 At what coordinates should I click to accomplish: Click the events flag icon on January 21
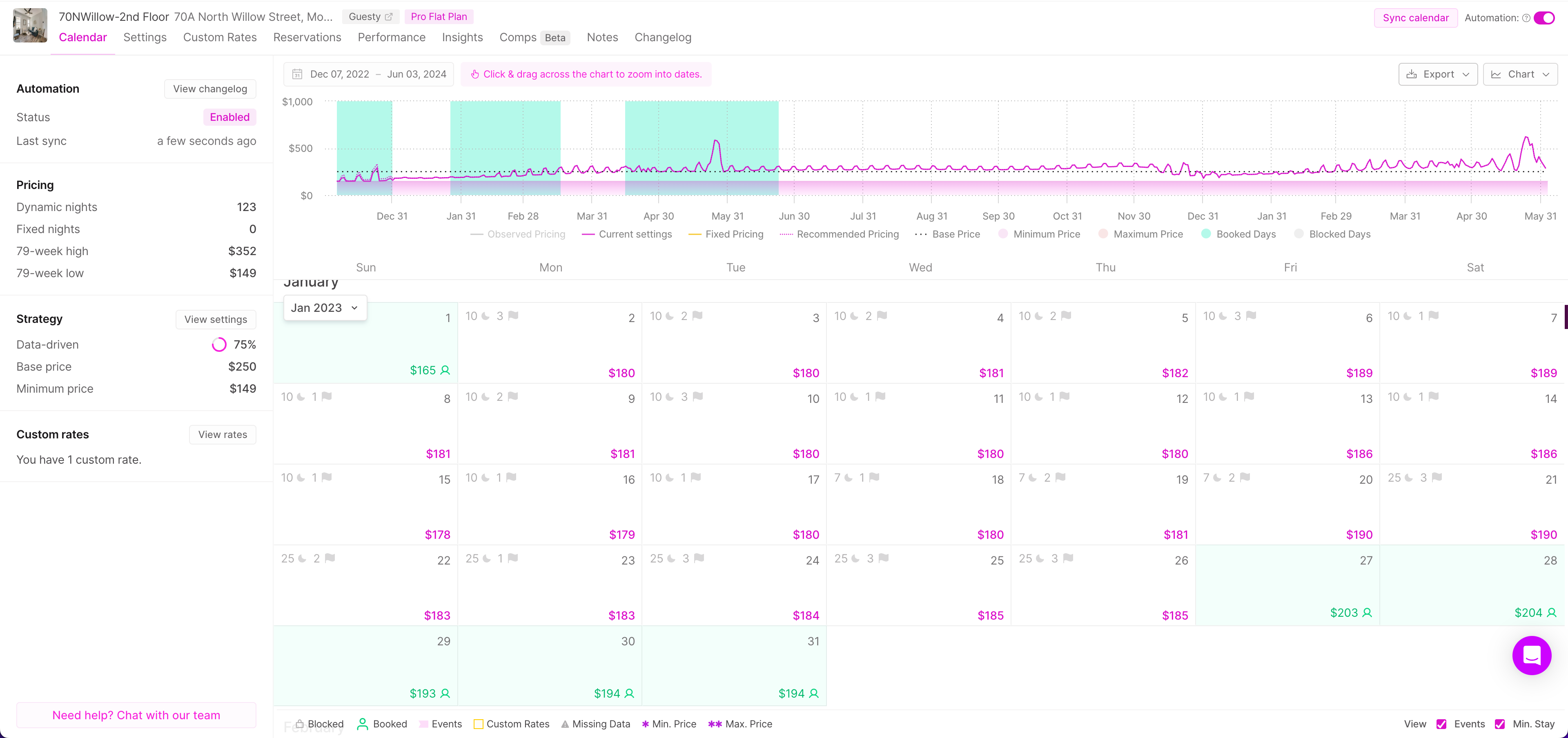pyautogui.click(x=1437, y=478)
